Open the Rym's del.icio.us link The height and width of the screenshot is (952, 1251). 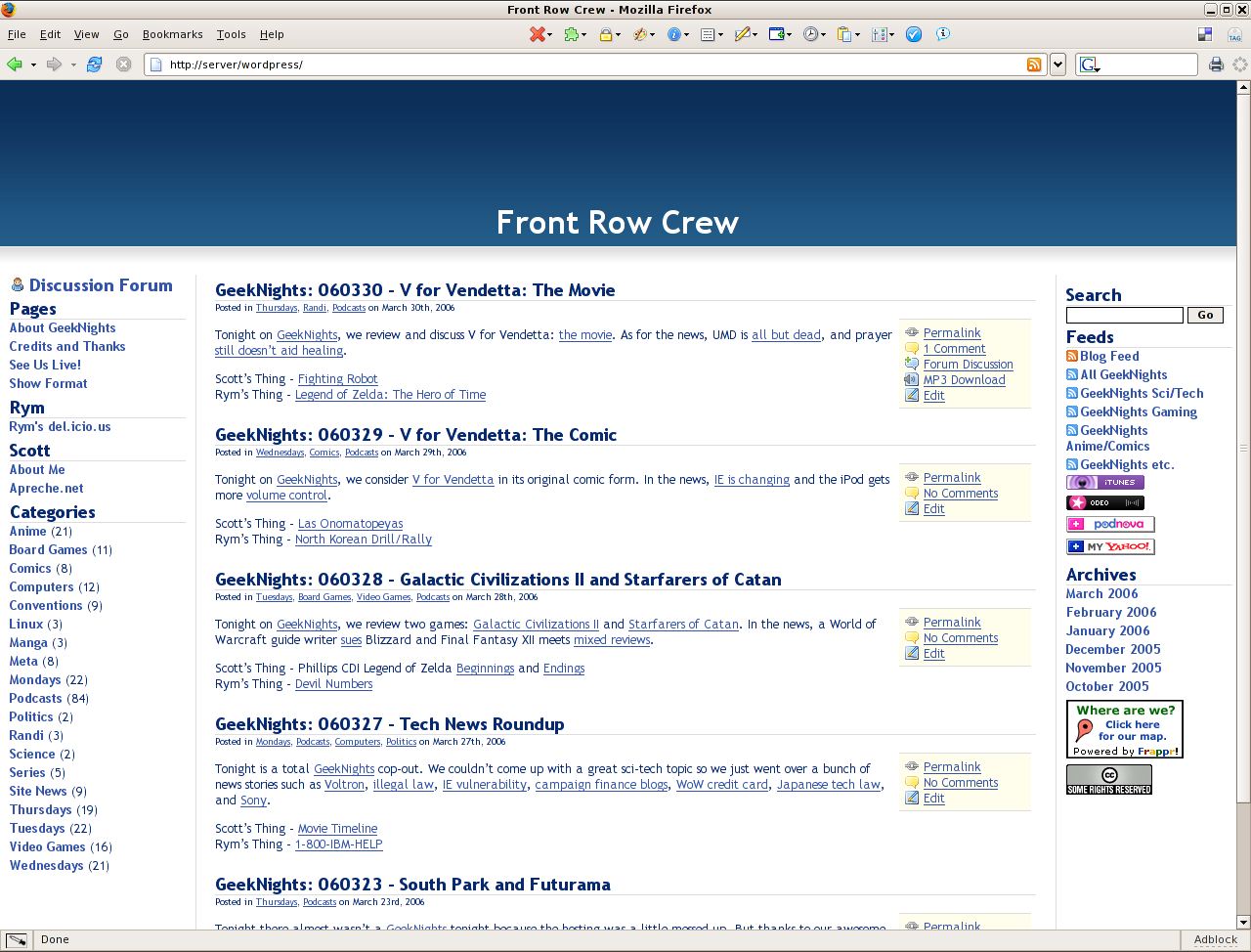[x=61, y=427]
